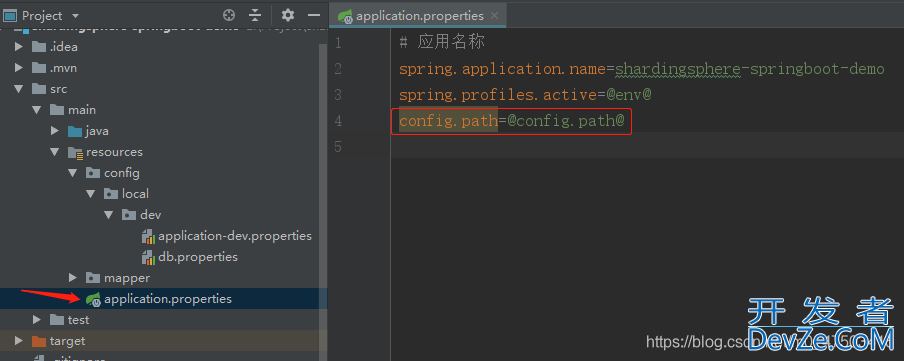Viewport: 904px width, 361px height.
Task: Select the target folder row
Action: point(163,341)
